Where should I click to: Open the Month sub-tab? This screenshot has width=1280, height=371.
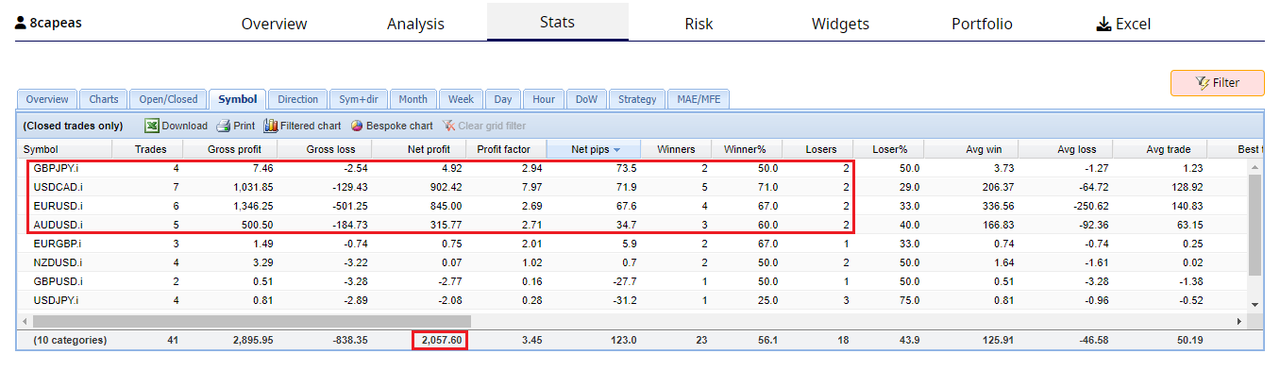pyautogui.click(x=413, y=99)
